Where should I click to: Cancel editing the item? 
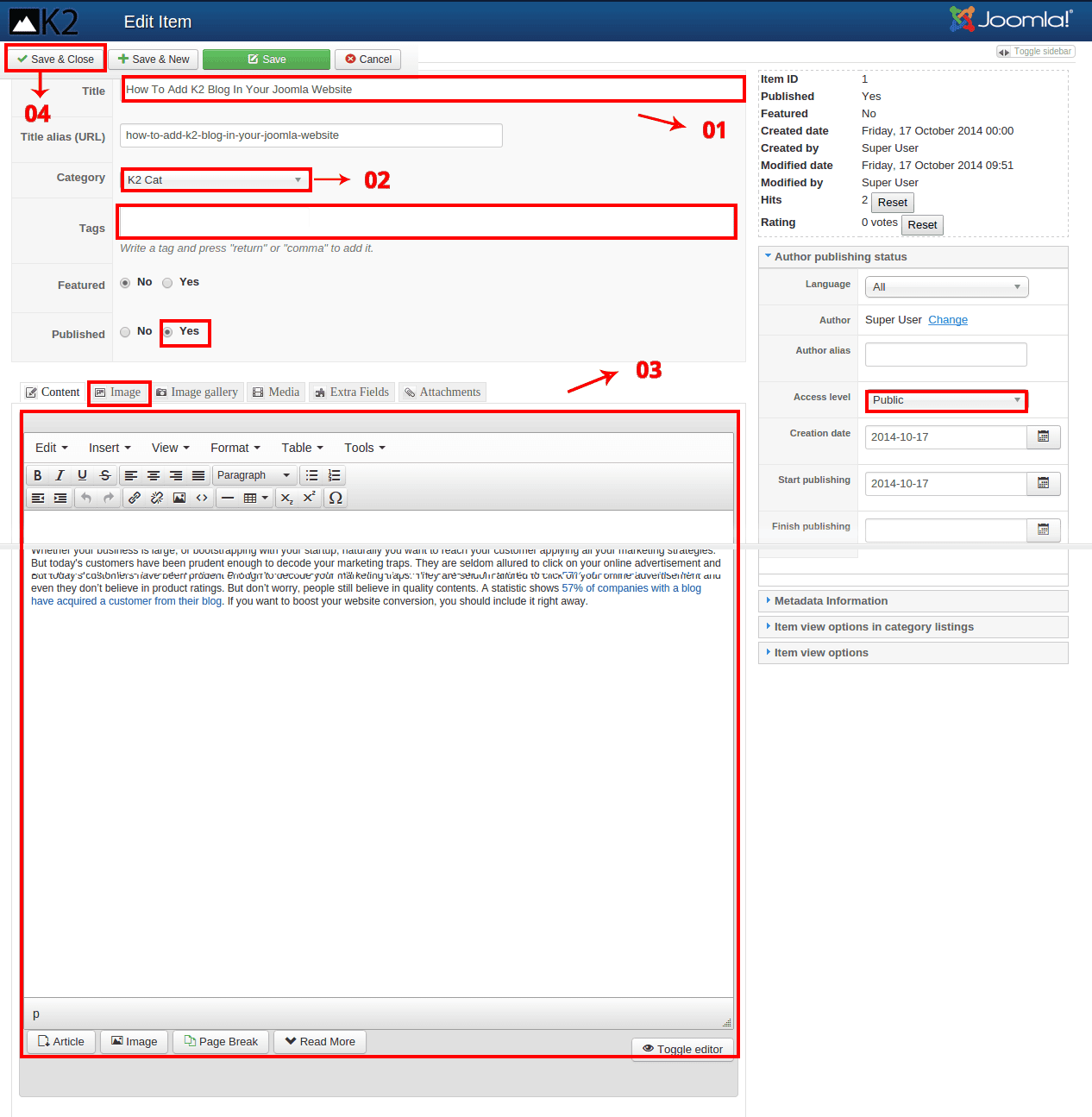(368, 59)
